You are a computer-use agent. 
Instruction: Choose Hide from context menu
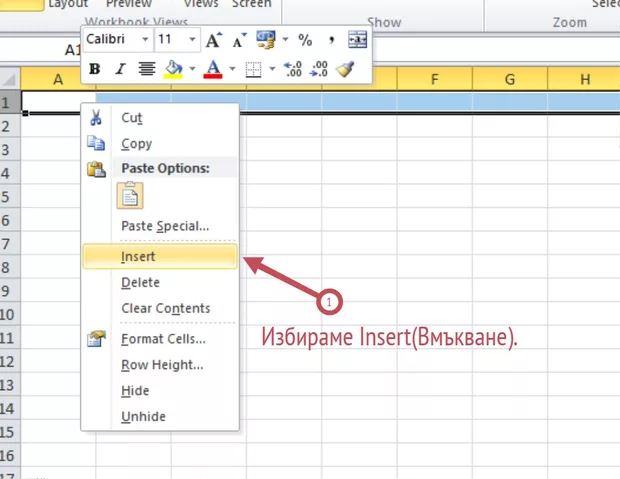point(160,391)
